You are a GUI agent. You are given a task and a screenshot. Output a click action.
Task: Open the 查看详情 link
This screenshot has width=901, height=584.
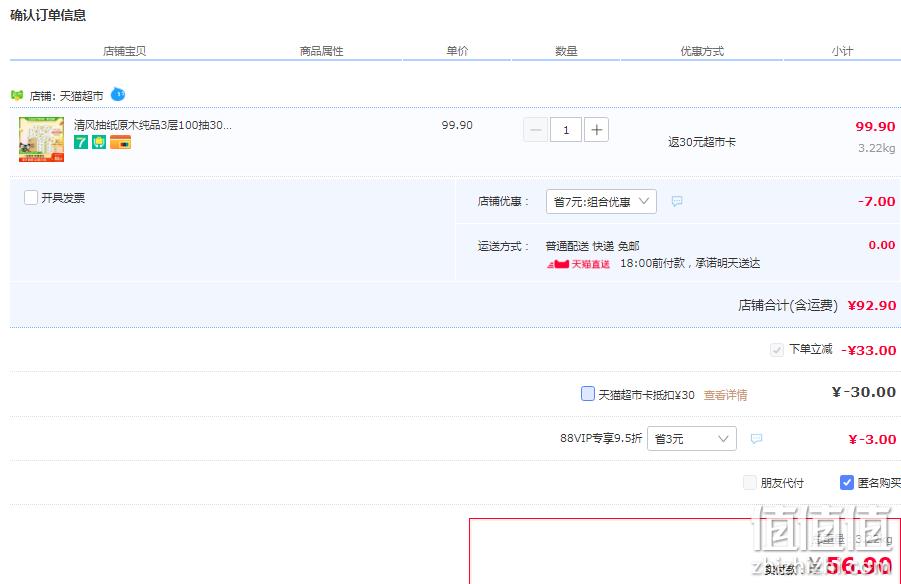click(725, 395)
